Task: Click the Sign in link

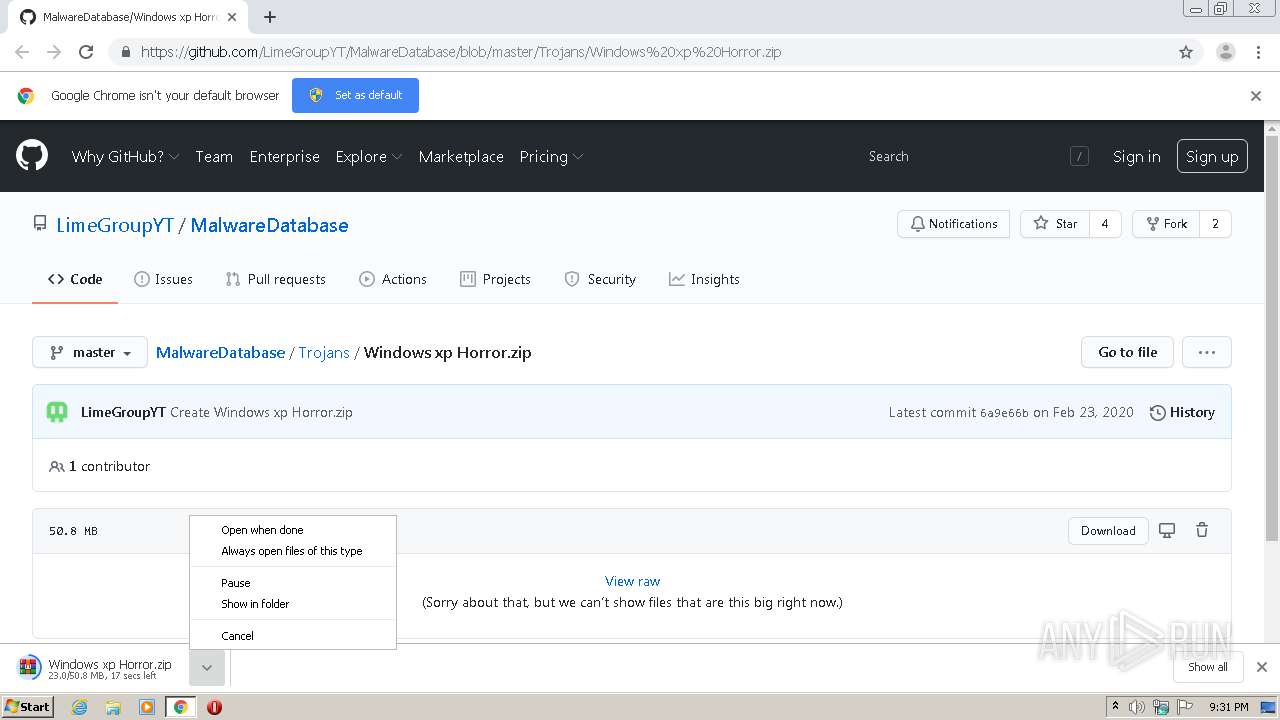Action: (x=1136, y=156)
